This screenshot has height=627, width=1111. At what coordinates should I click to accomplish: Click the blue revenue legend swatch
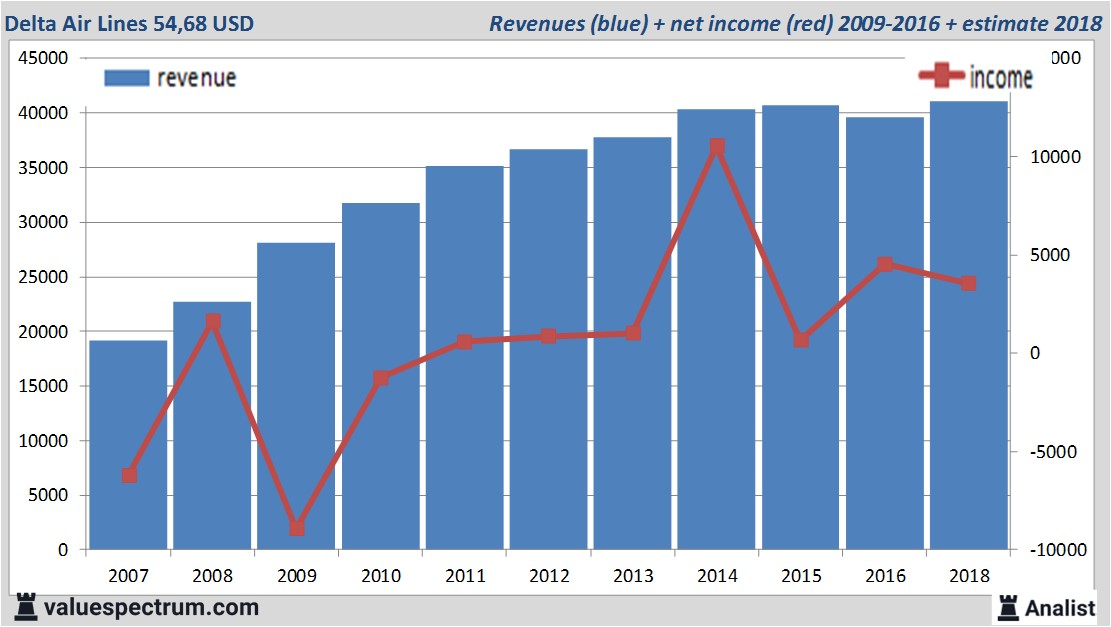point(127,78)
